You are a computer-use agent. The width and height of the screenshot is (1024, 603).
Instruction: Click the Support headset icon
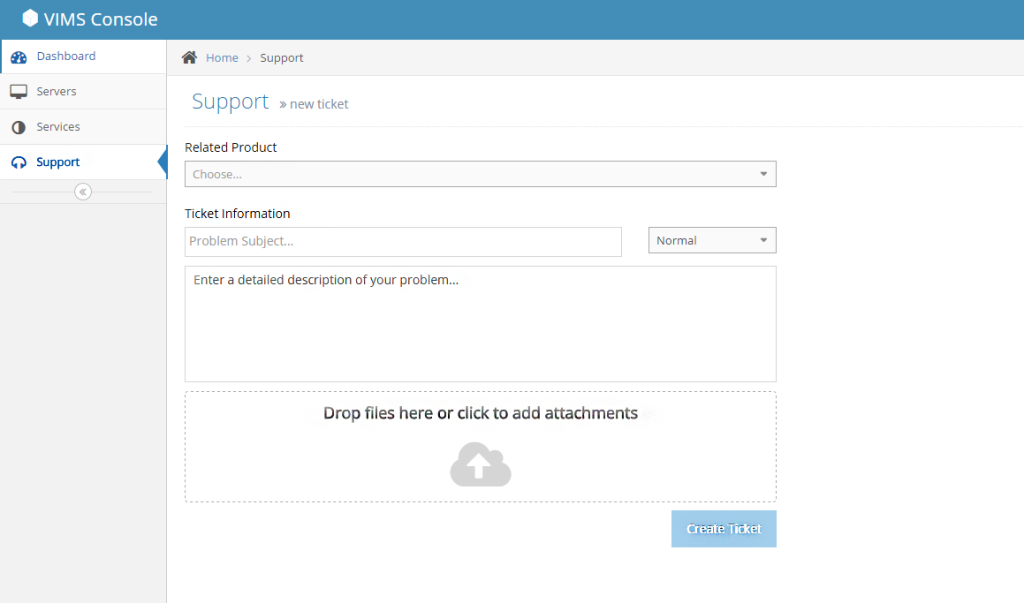(18, 163)
